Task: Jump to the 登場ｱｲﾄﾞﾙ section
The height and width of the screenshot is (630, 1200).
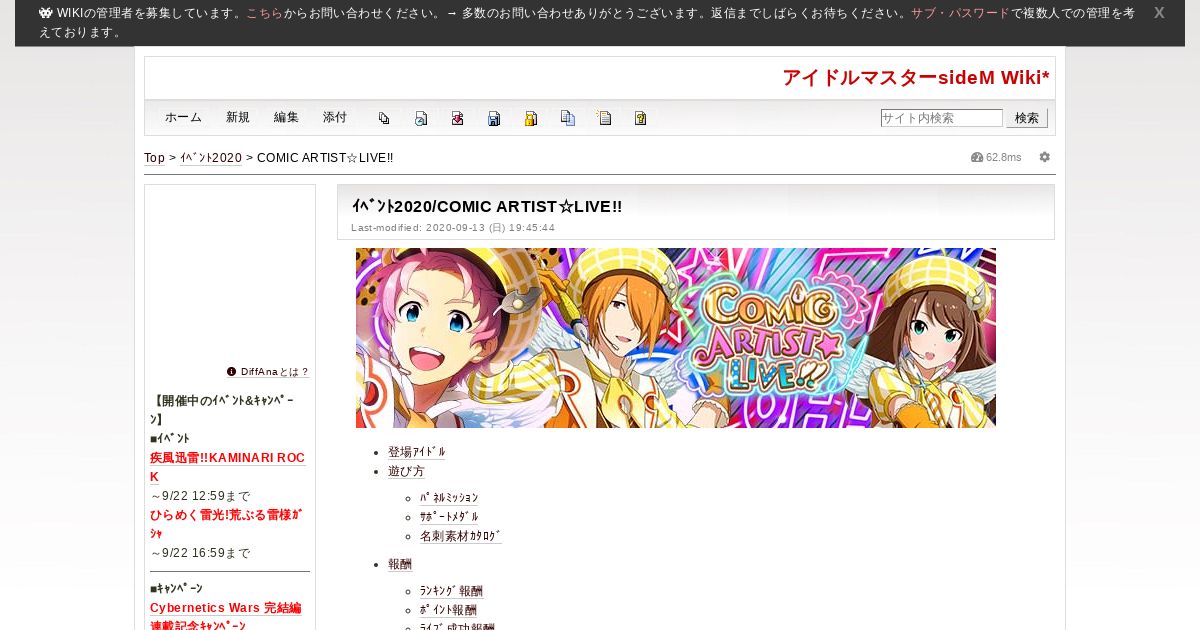Action: pos(417,452)
